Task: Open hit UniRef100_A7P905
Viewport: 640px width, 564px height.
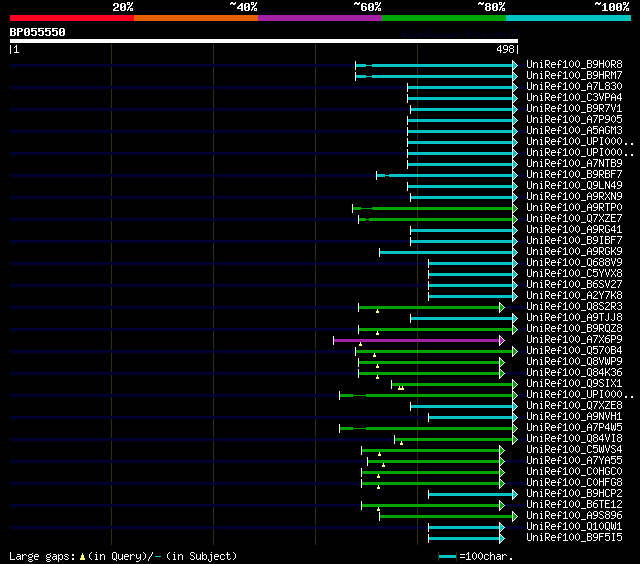Action: (x=574, y=120)
